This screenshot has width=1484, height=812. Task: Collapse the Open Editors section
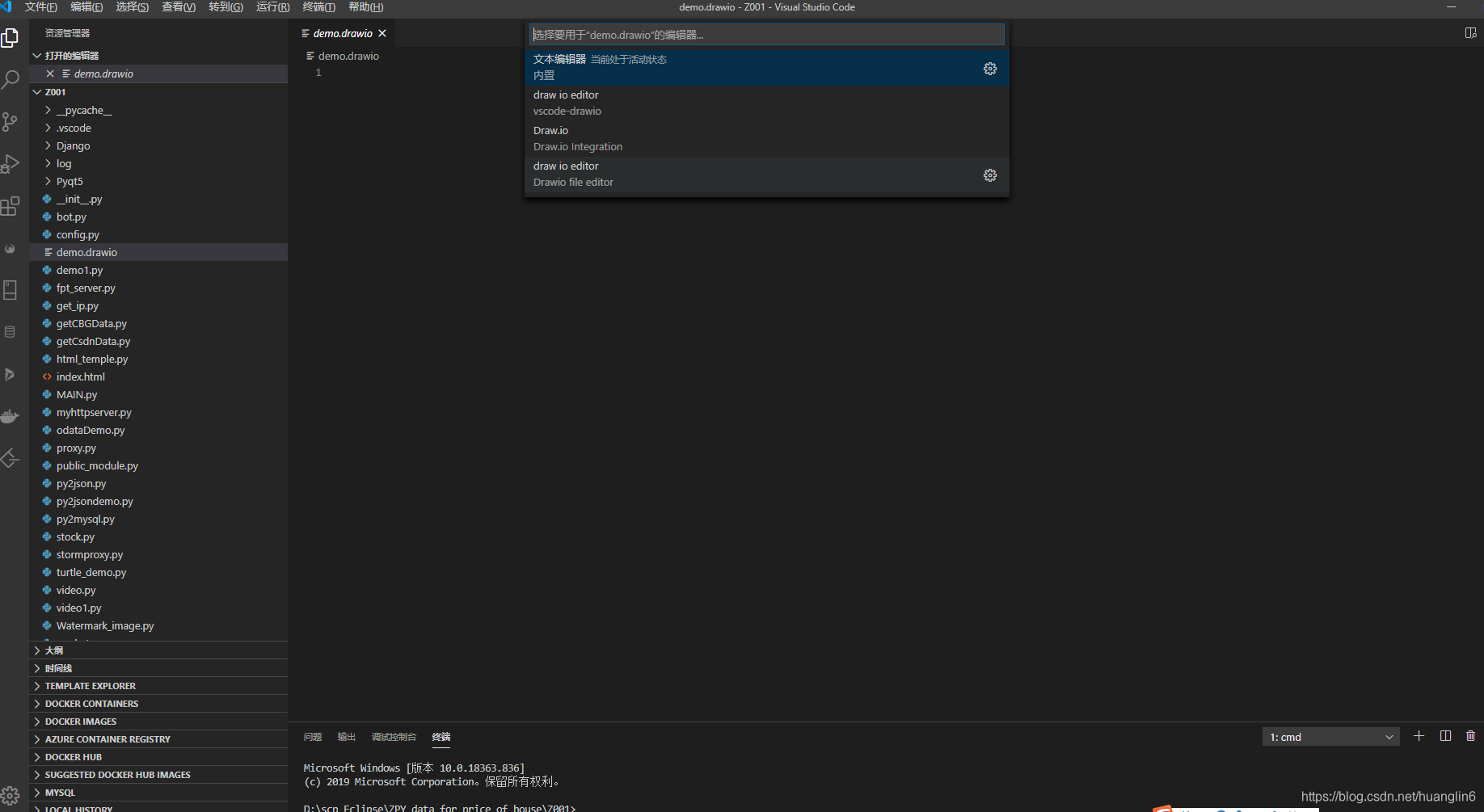[158, 56]
